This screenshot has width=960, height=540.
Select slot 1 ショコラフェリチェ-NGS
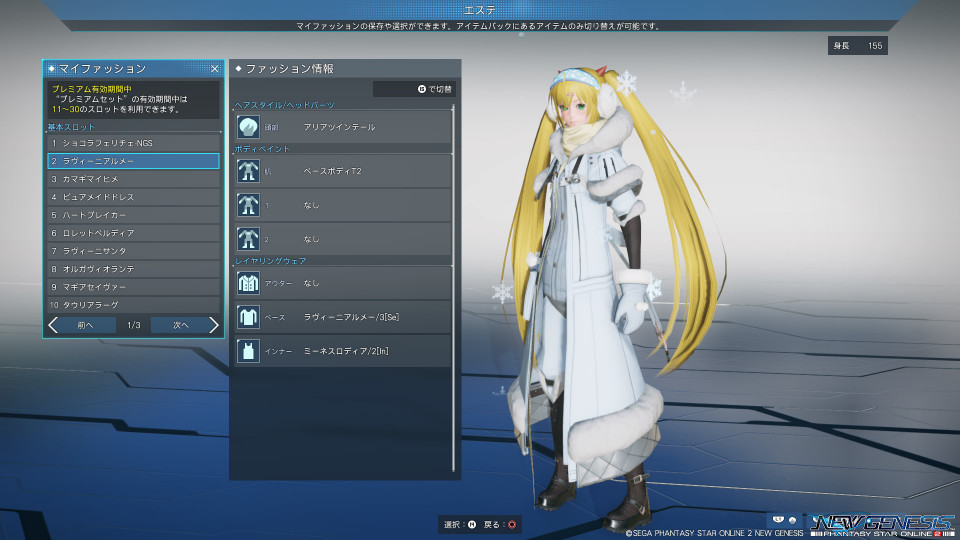click(133, 143)
